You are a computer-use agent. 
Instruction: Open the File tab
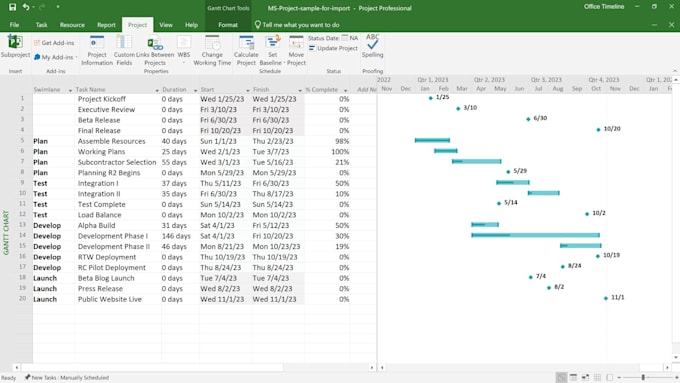14,25
